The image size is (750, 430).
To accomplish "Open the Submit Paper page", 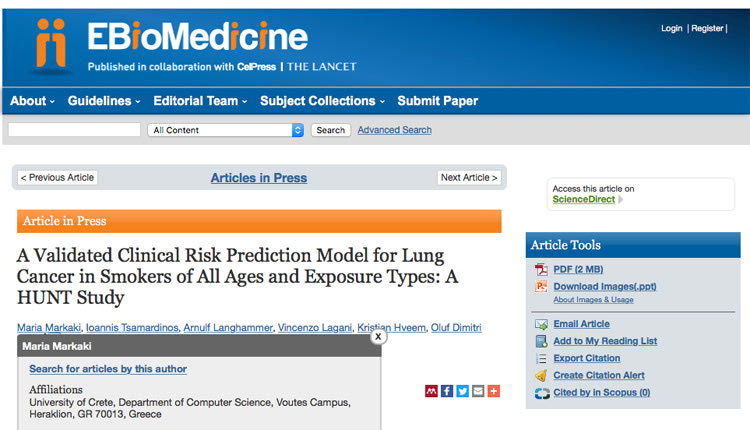I will (x=438, y=101).
